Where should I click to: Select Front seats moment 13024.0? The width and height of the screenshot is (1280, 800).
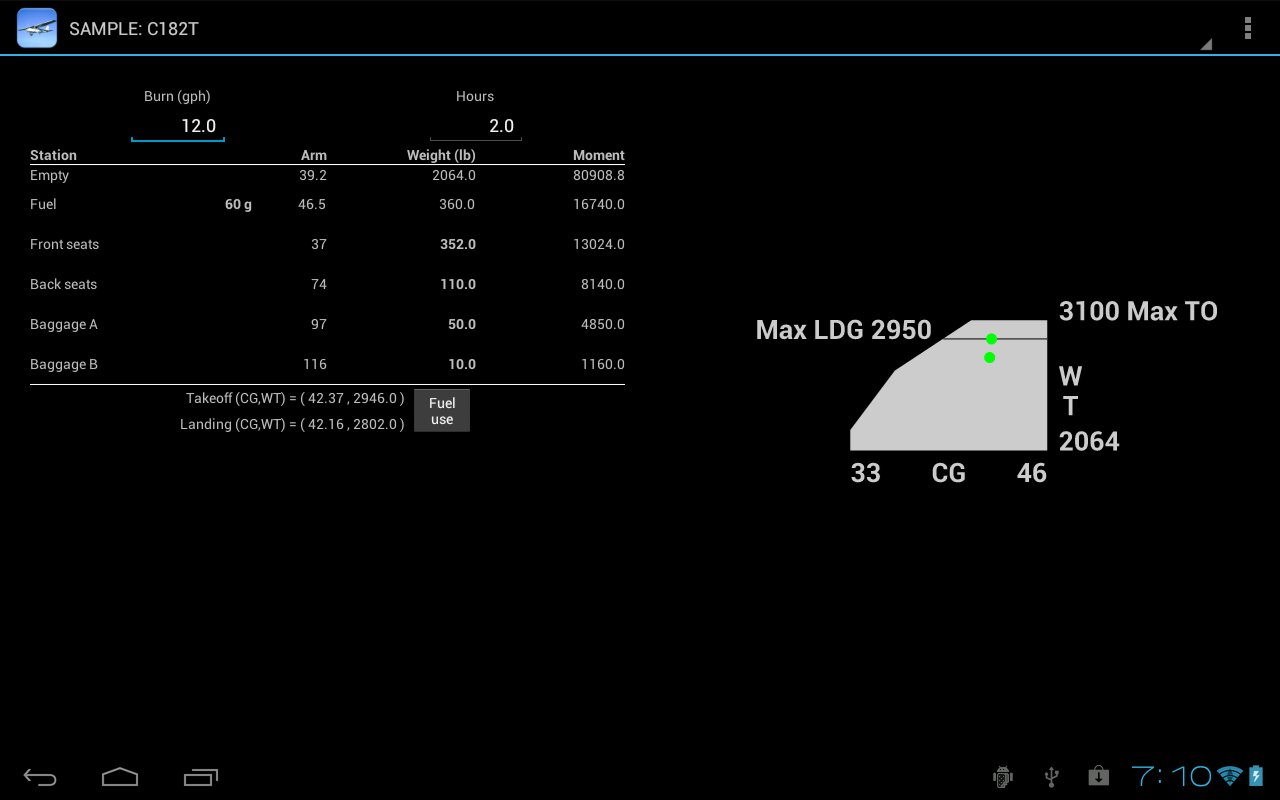599,244
